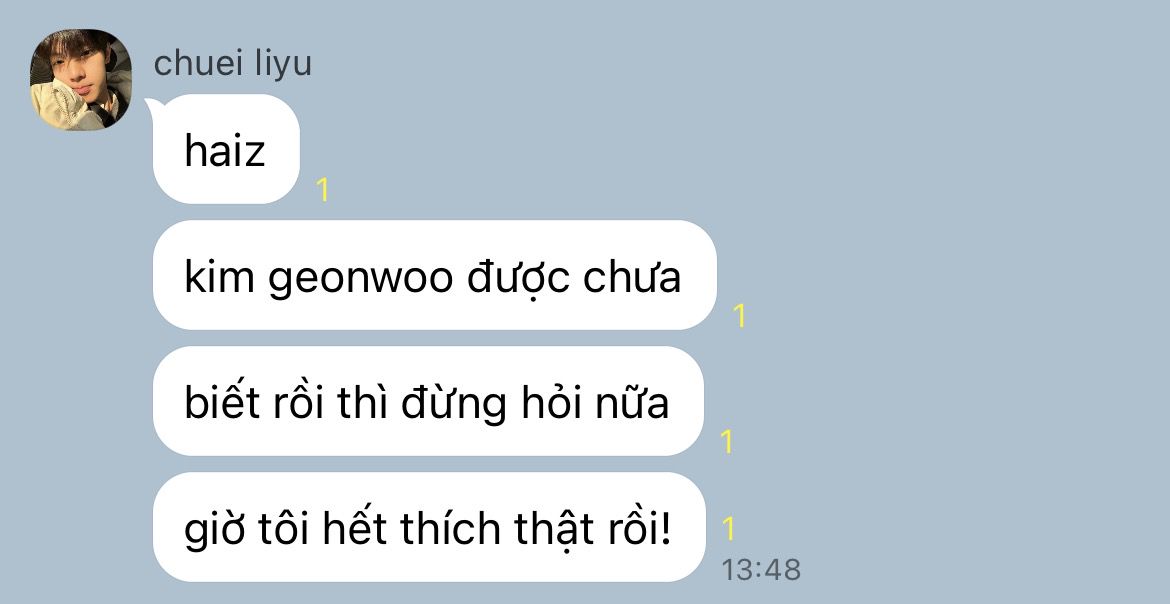Click the read count above the 13:48 timestamp
1170x604 pixels.
click(x=728, y=529)
